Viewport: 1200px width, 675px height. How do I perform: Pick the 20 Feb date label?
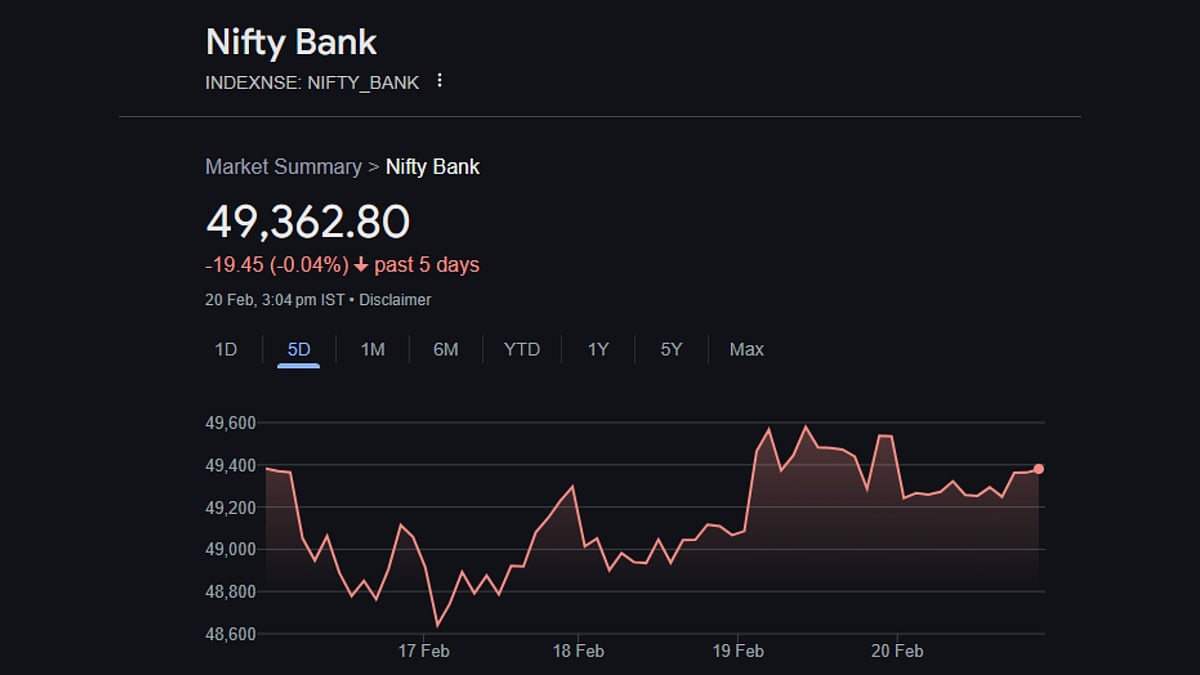(x=897, y=651)
